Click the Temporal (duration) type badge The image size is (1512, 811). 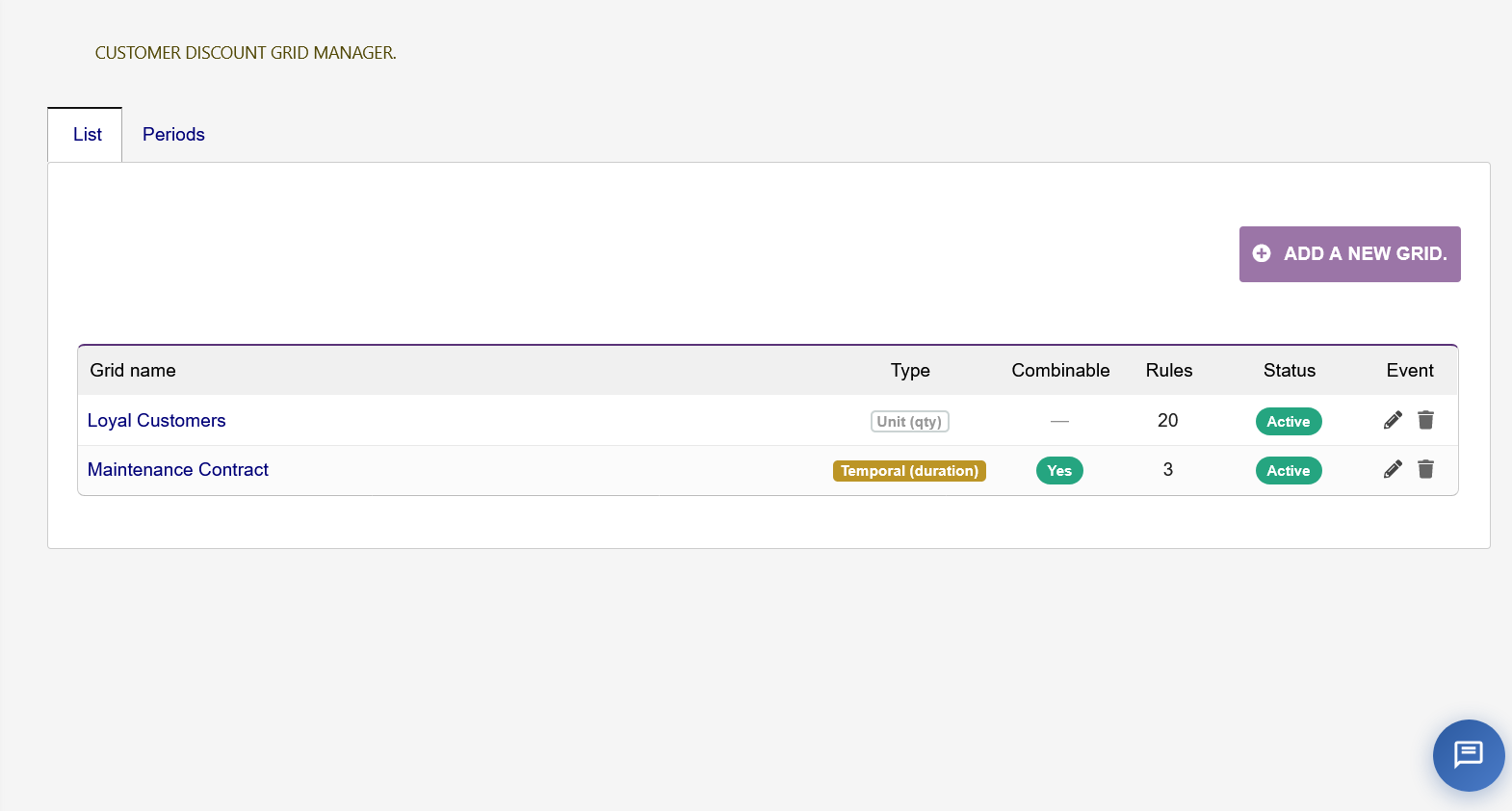909,471
